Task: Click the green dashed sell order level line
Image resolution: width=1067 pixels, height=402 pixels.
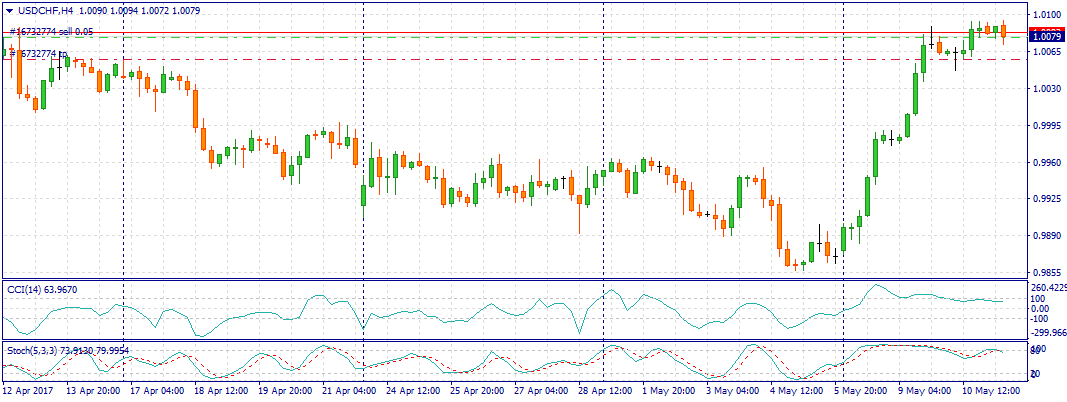Action: tap(500, 38)
